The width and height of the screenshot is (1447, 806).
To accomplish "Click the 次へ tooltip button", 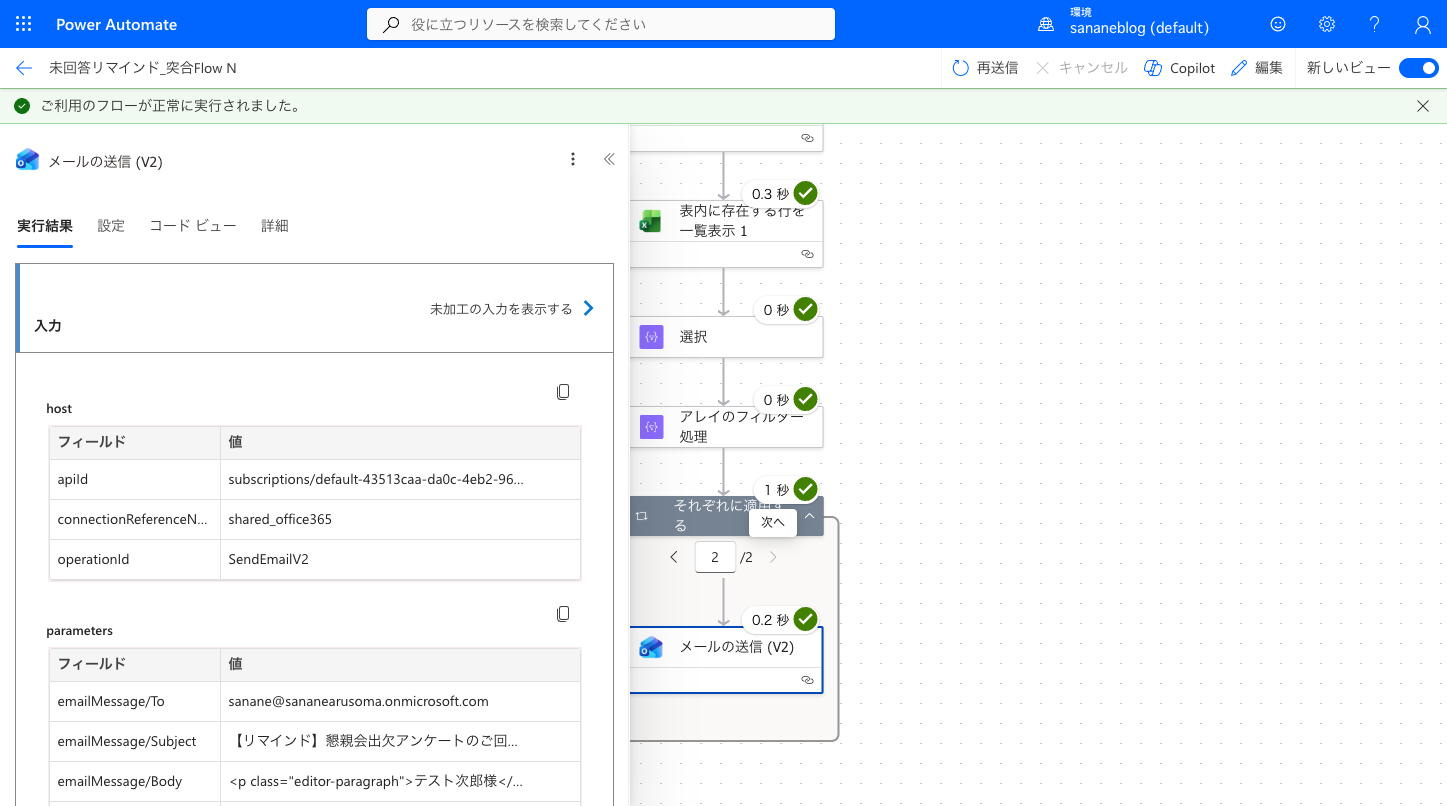I will point(773,521).
